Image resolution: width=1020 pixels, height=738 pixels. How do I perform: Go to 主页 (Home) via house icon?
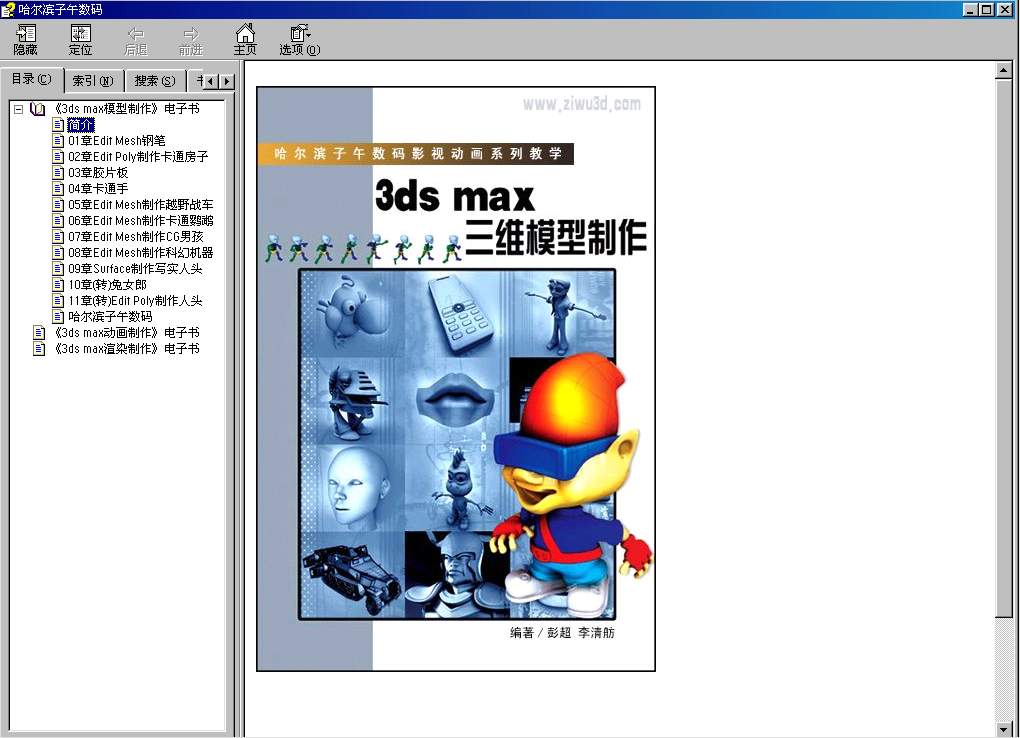pyautogui.click(x=245, y=40)
